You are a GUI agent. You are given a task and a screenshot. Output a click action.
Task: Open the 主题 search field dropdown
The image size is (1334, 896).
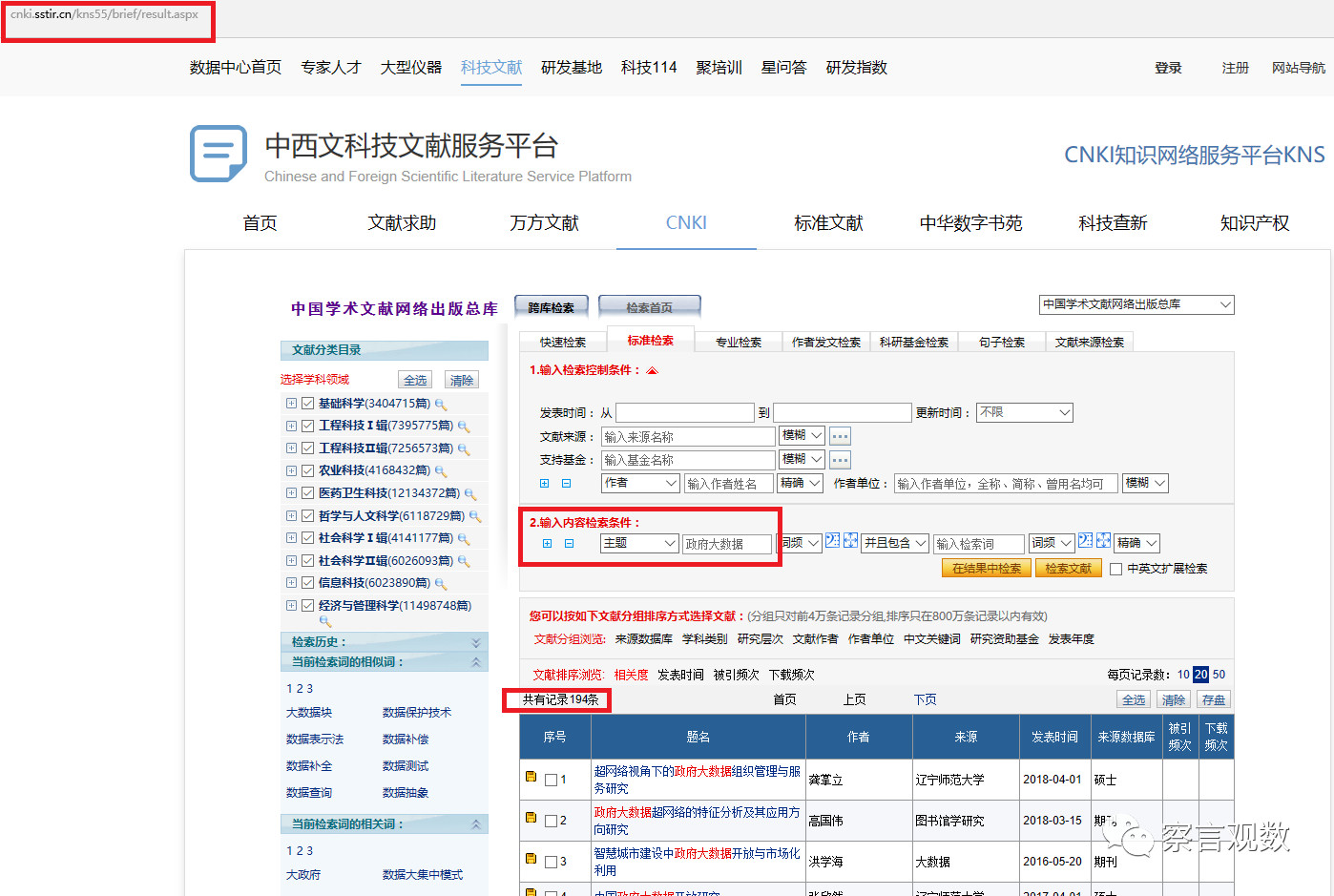click(639, 543)
